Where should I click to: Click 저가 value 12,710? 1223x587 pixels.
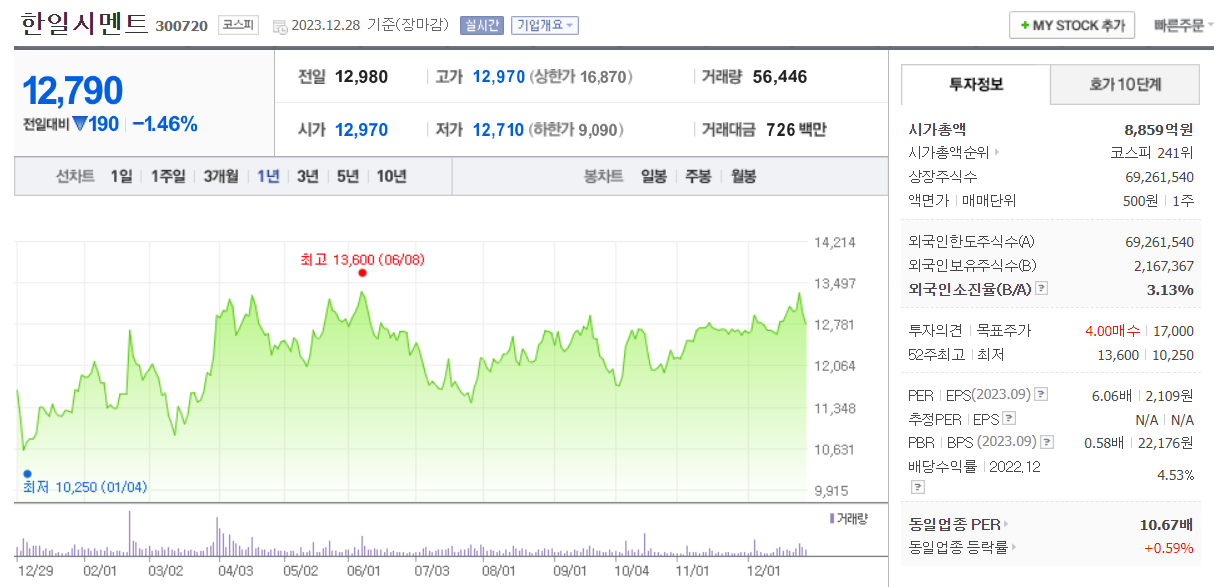tap(498, 130)
